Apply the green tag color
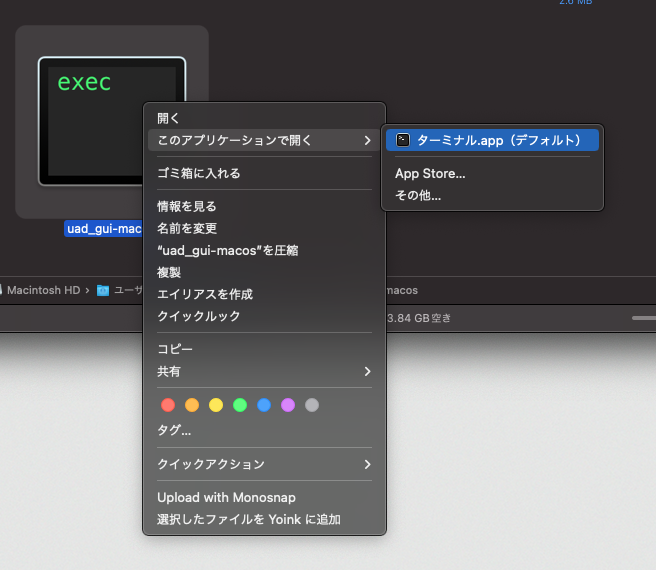The image size is (656, 570). click(x=240, y=405)
